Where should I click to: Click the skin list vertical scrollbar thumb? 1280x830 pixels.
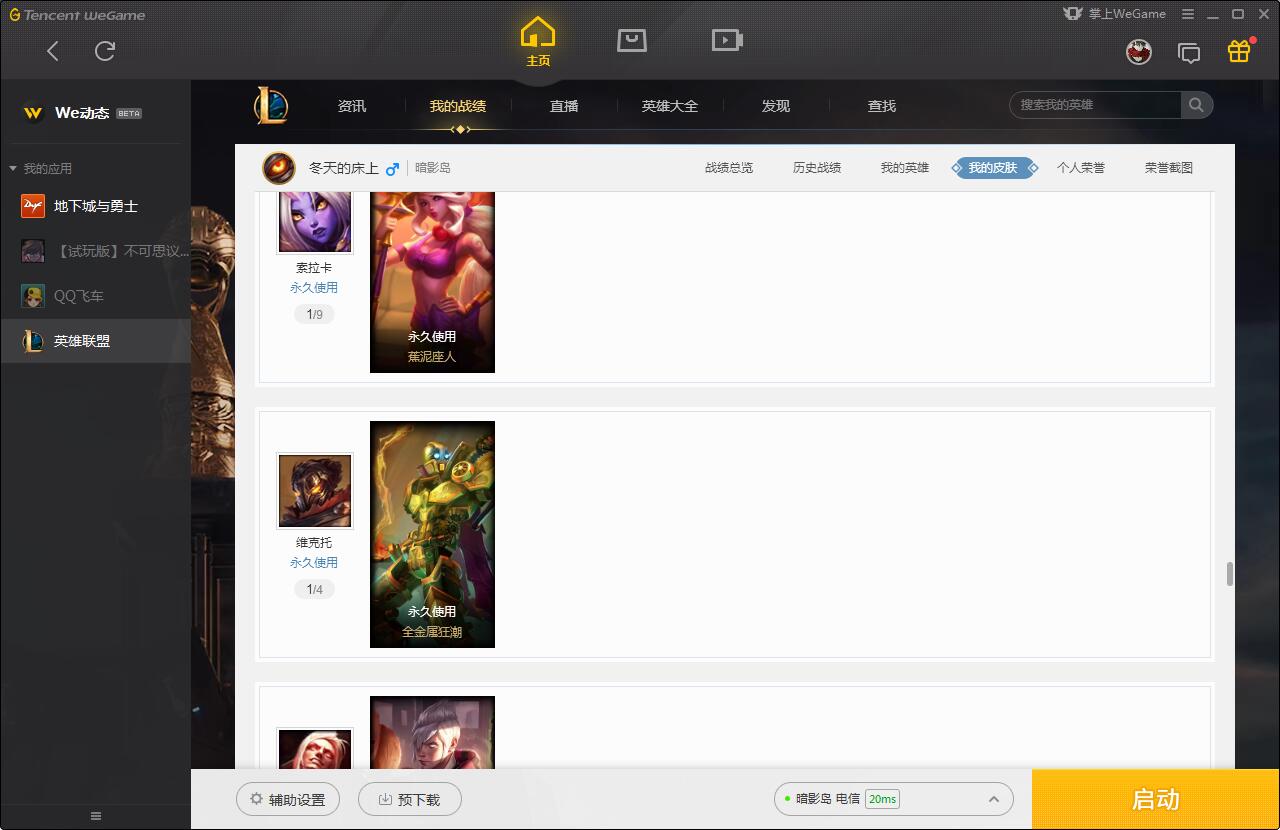pos(1229,574)
